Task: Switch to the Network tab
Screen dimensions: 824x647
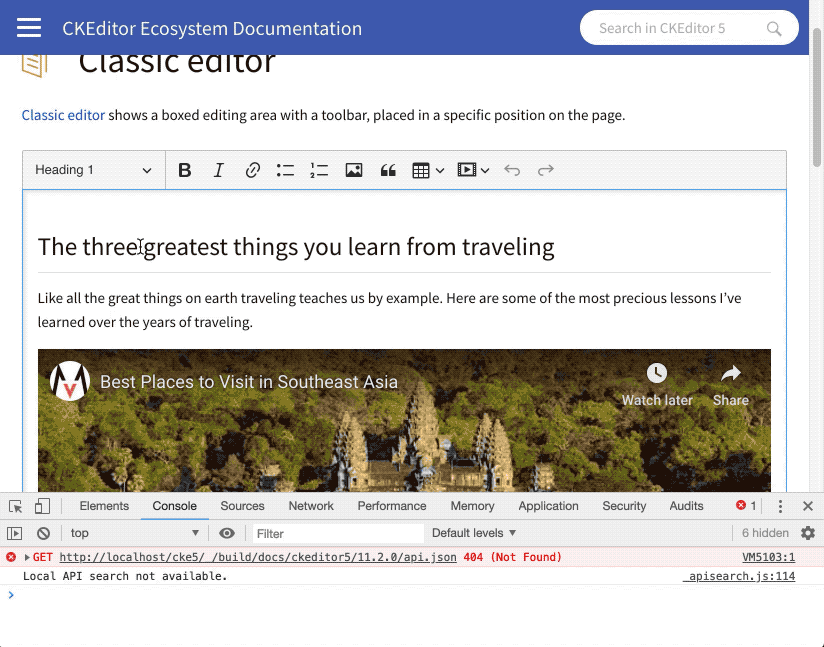Action: coord(311,506)
